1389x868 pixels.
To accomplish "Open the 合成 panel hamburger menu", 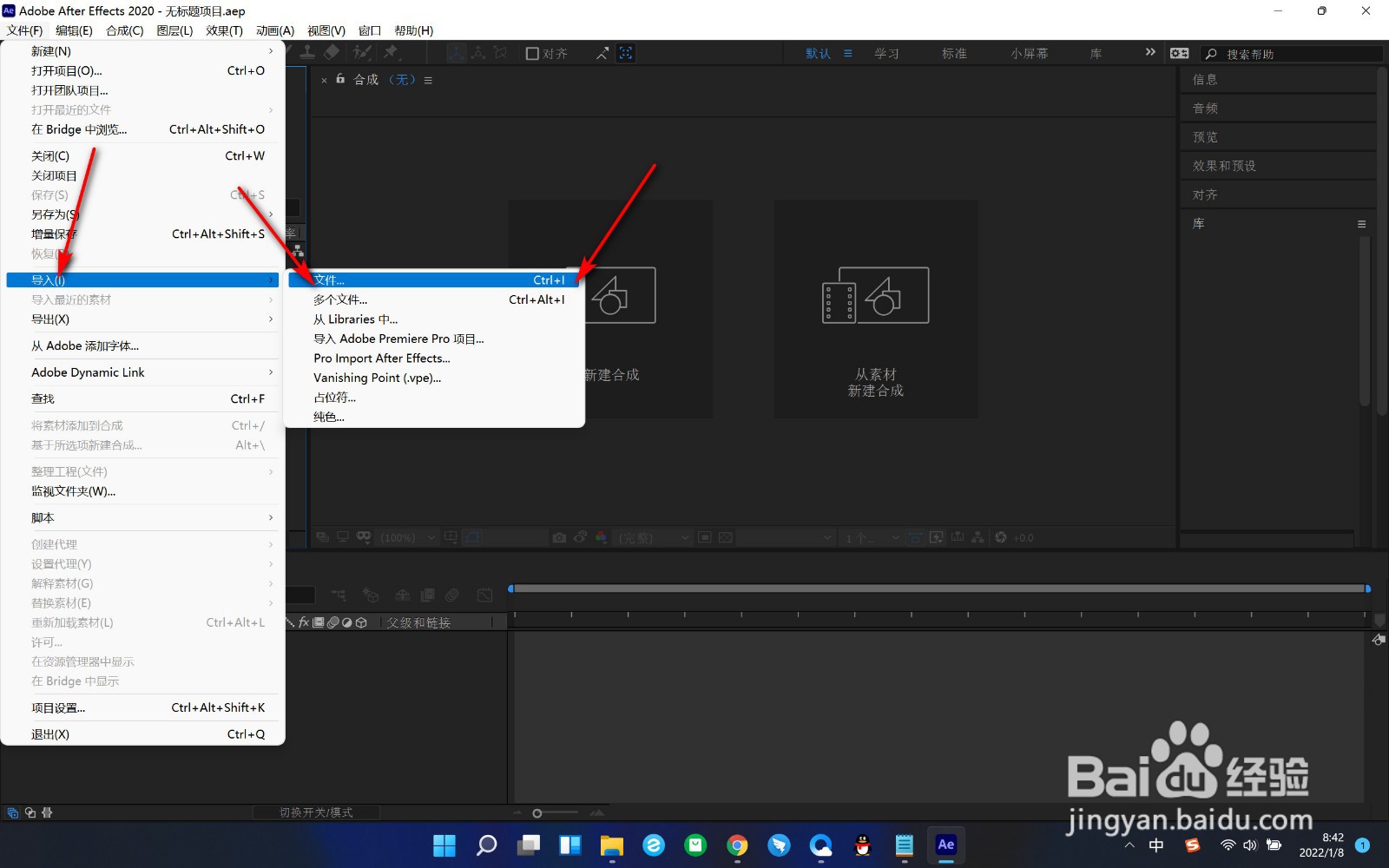I will pos(428,80).
